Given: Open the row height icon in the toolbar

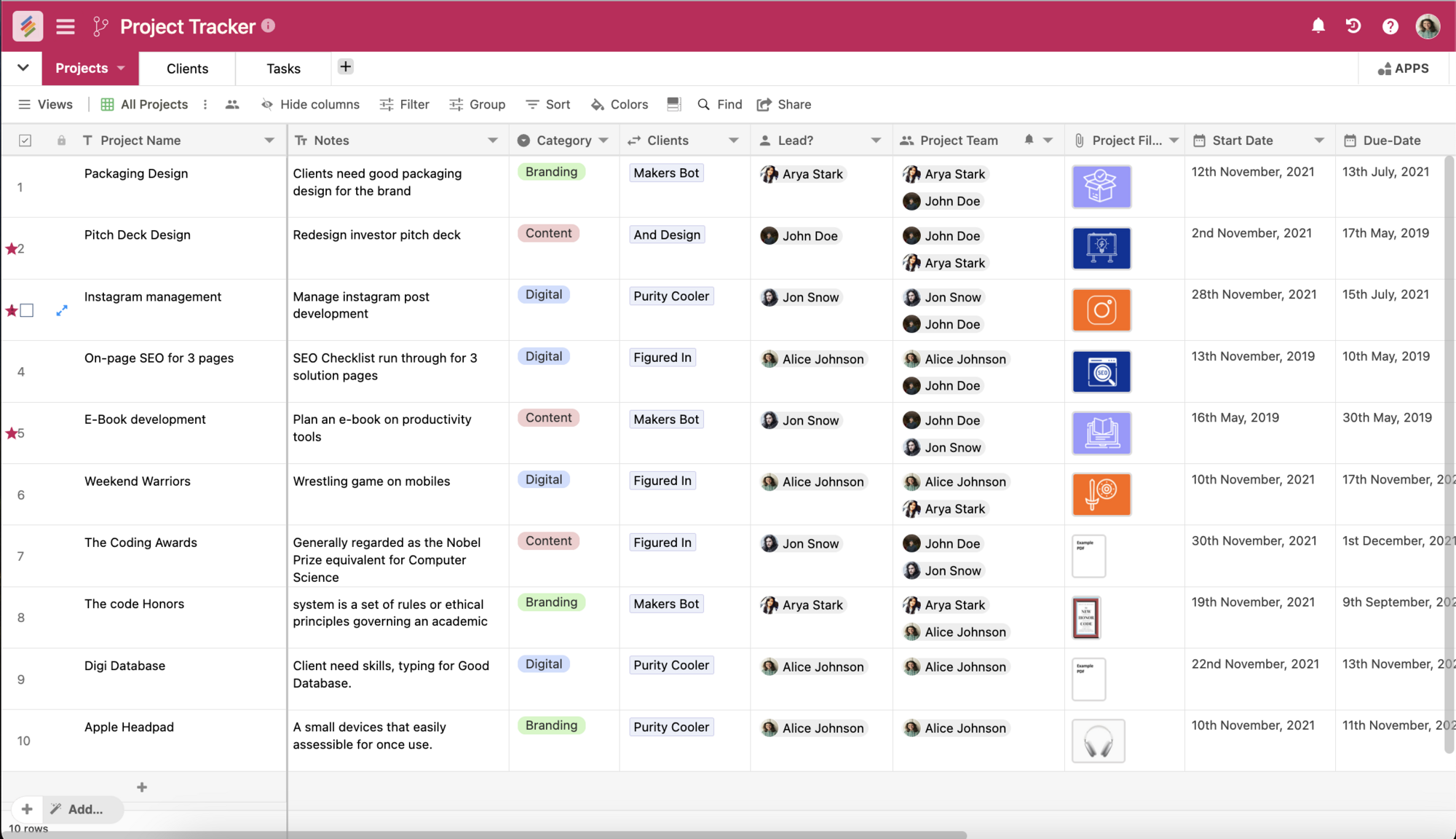Looking at the screenshot, I should tap(673, 104).
